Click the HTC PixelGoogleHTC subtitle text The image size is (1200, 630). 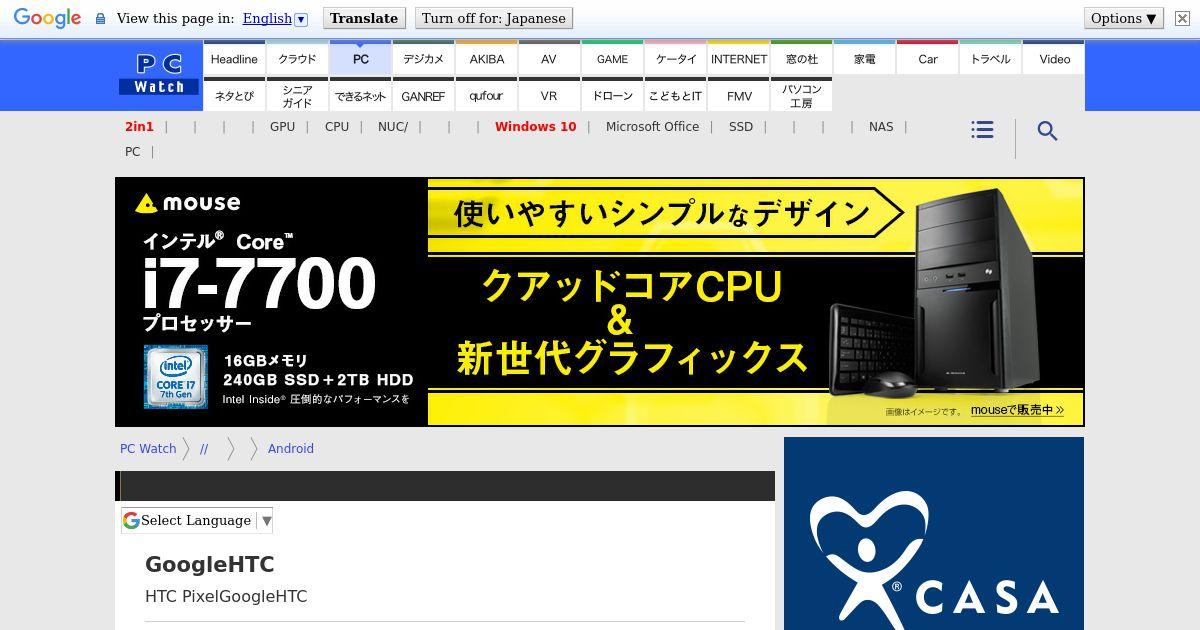point(226,597)
